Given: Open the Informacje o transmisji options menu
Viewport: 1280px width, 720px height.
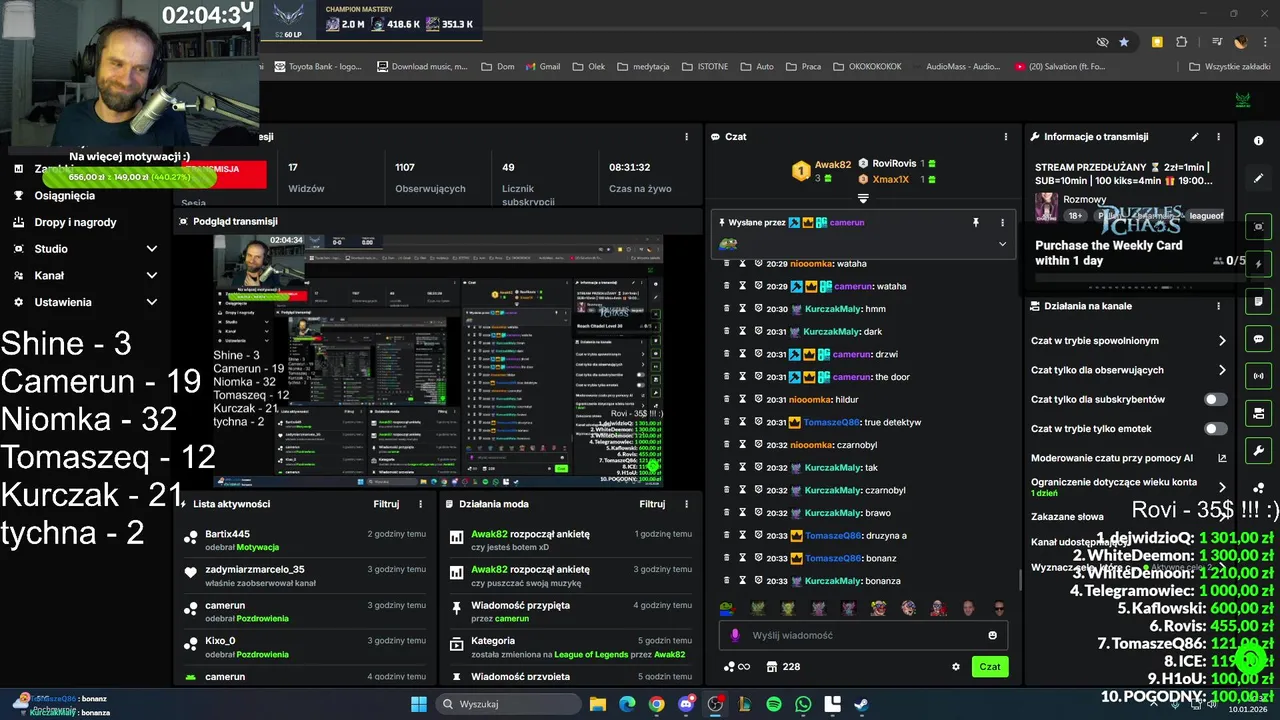Looking at the screenshot, I should tap(1218, 137).
